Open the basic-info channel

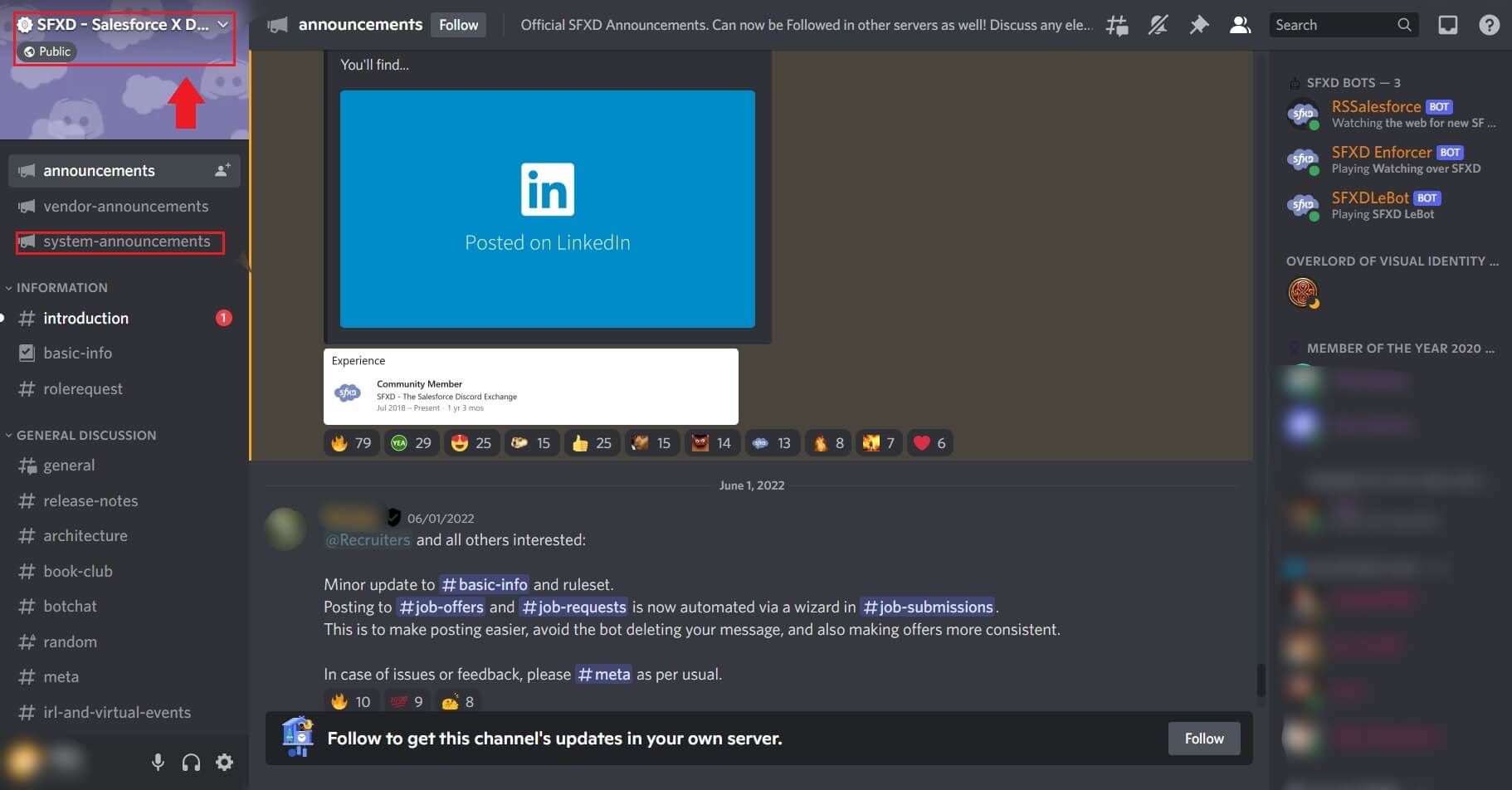pos(124,354)
